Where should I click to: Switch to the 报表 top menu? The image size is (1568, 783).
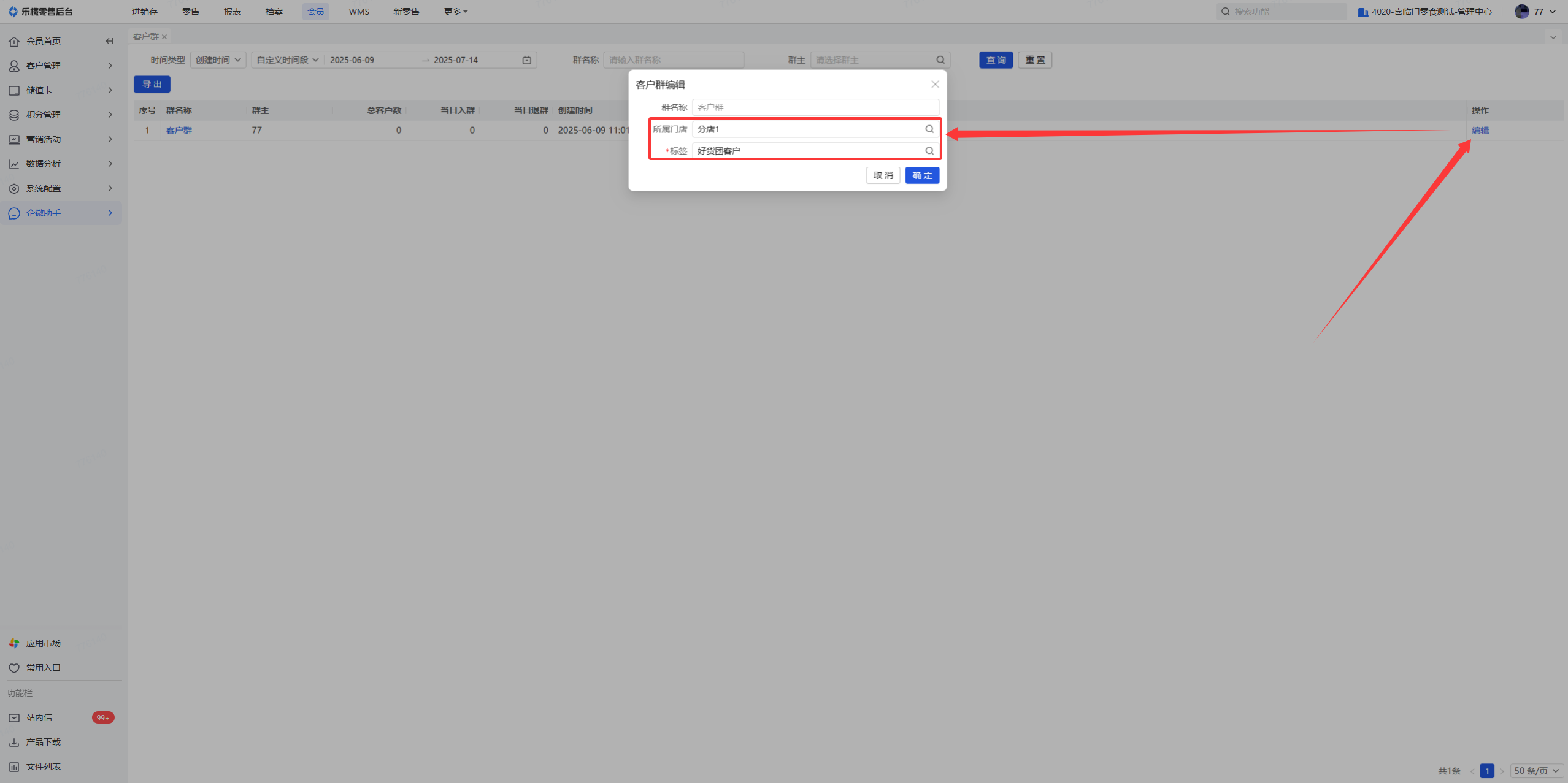coord(232,12)
